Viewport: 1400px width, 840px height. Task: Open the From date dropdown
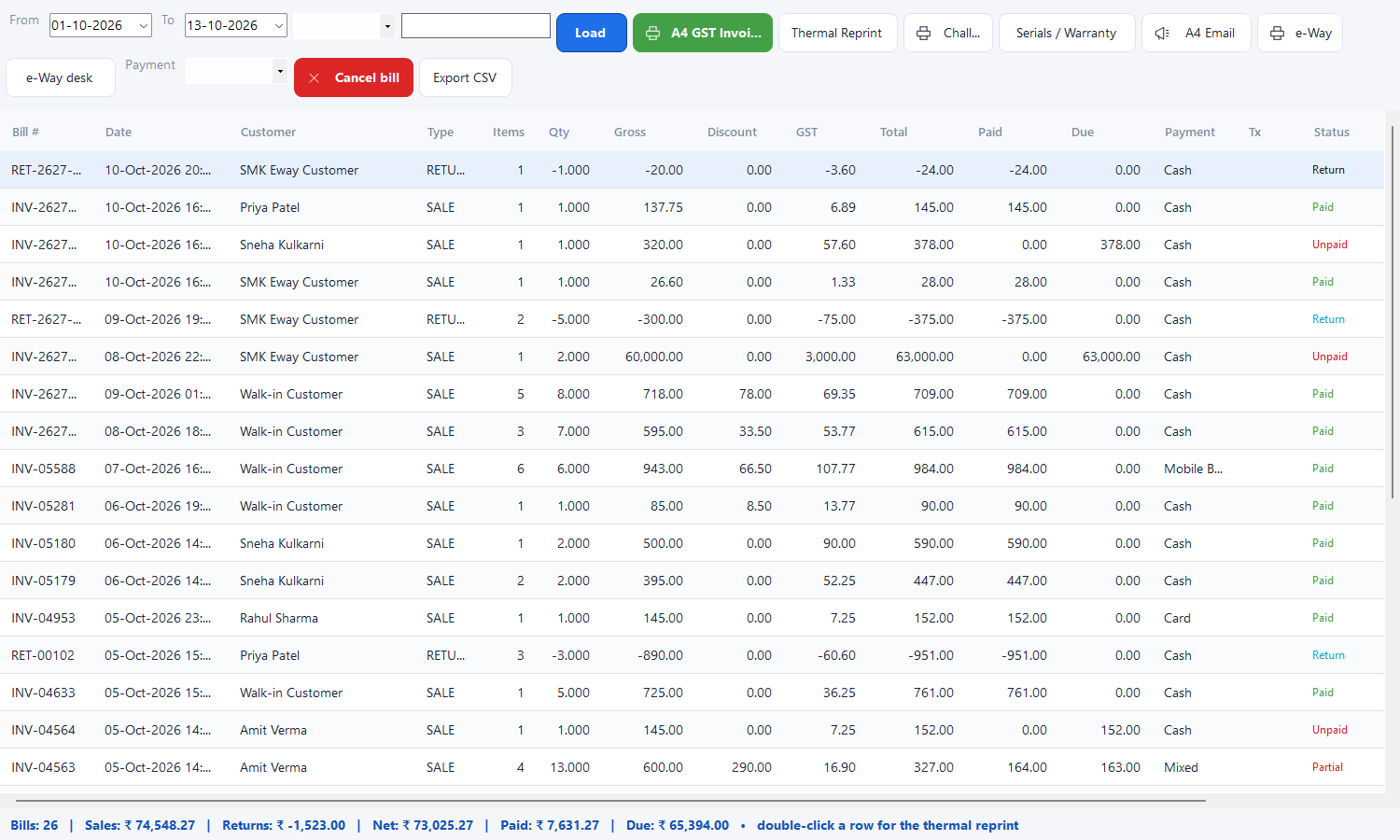(144, 26)
